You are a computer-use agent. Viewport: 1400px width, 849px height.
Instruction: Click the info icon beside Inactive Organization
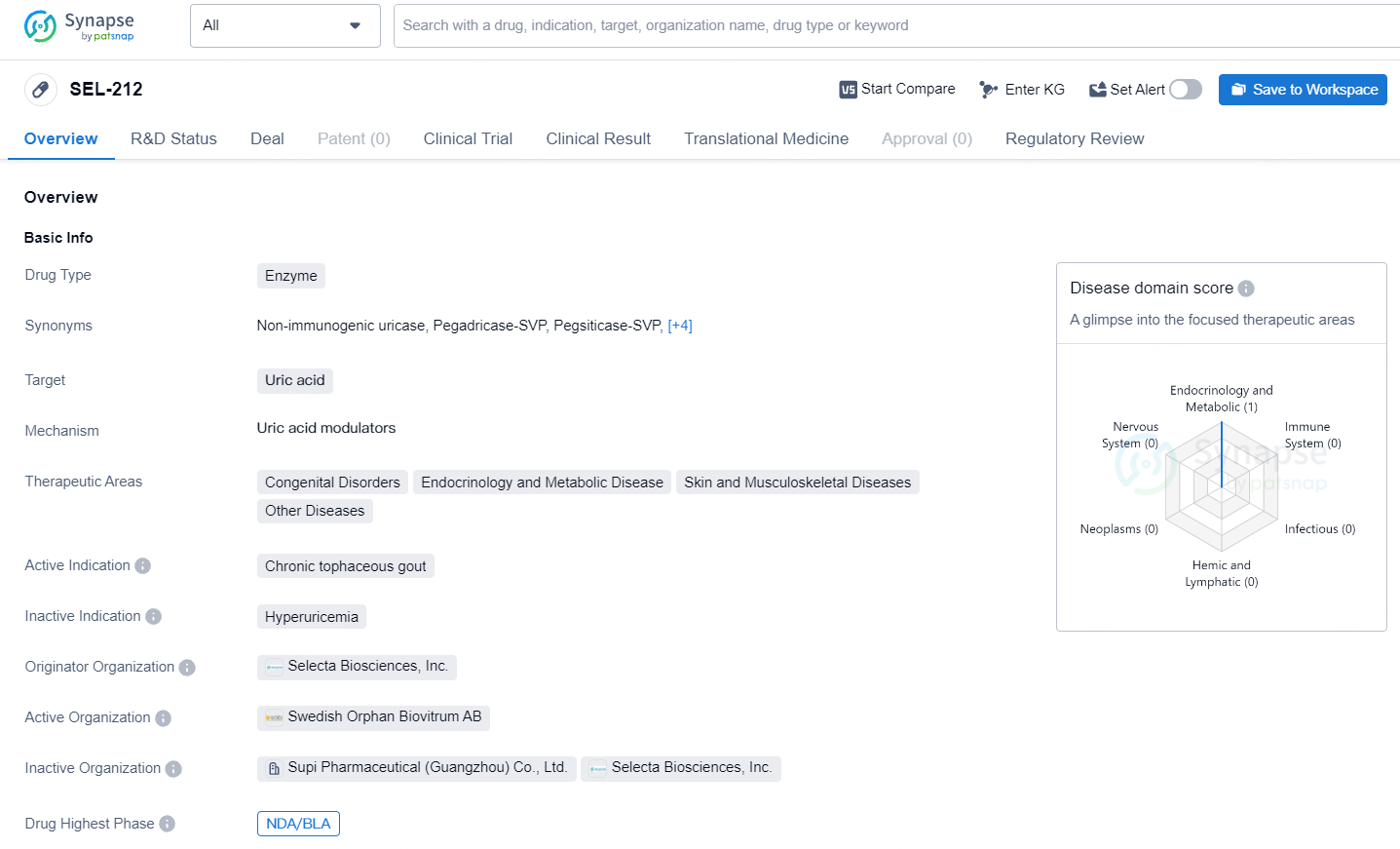[173, 769]
